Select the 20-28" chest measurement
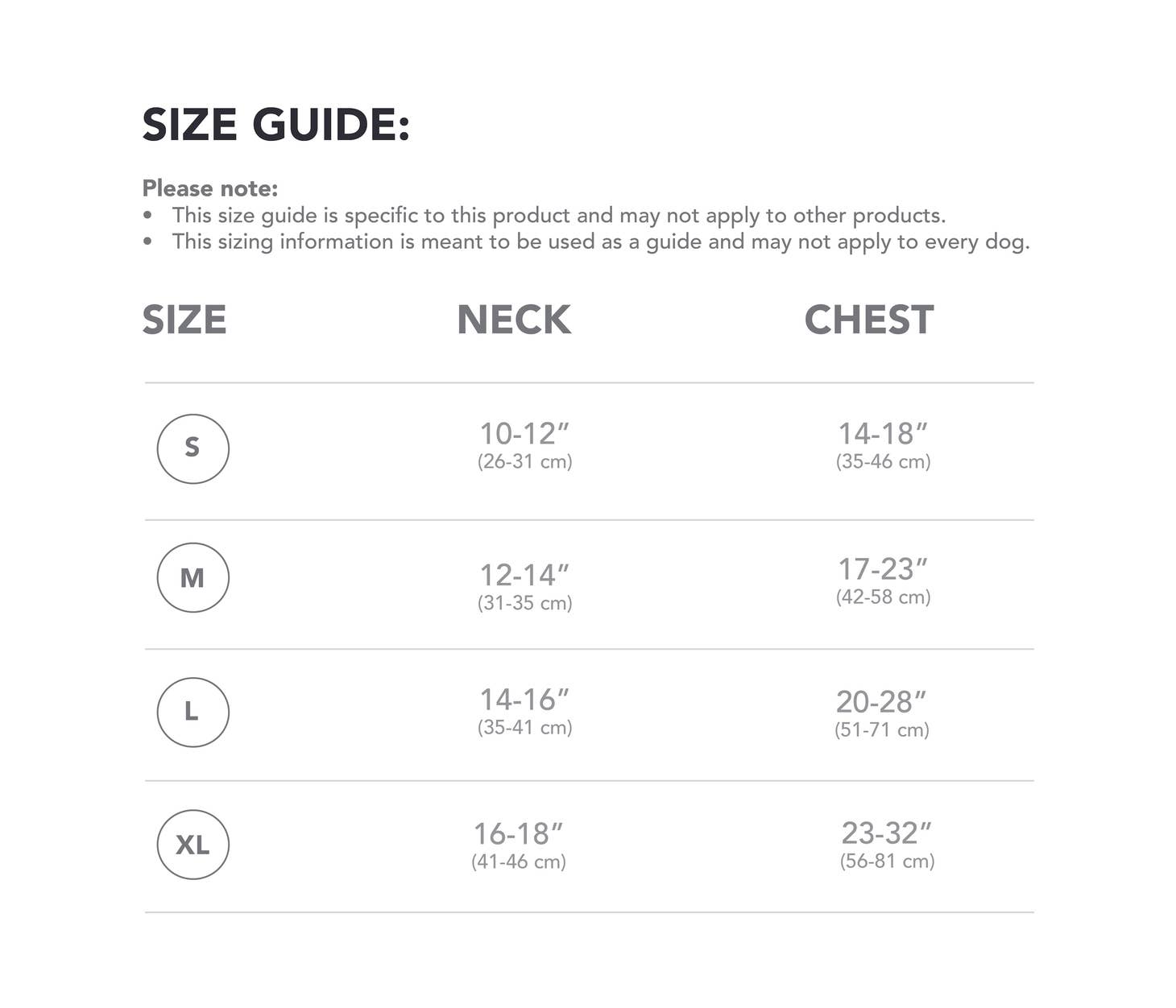The height and width of the screenshot is (1008, 1176). pos(881,702)
